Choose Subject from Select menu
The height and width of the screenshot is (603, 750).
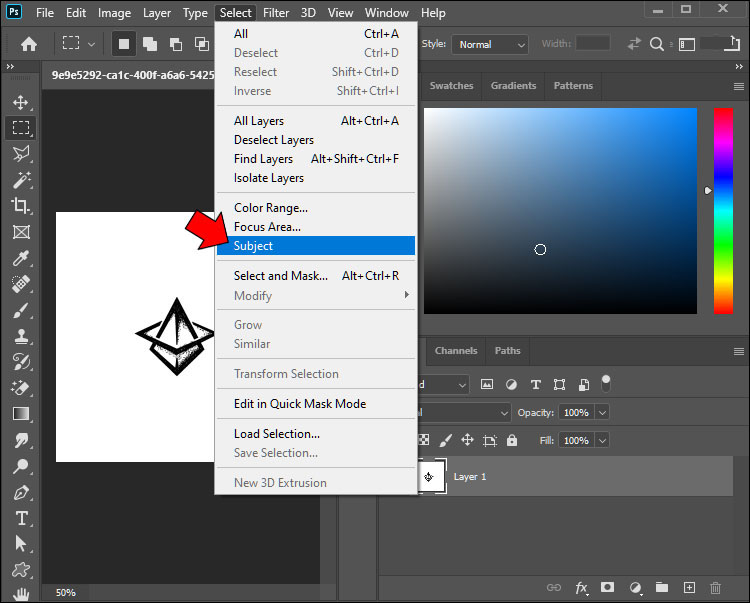tap(316, 246)
